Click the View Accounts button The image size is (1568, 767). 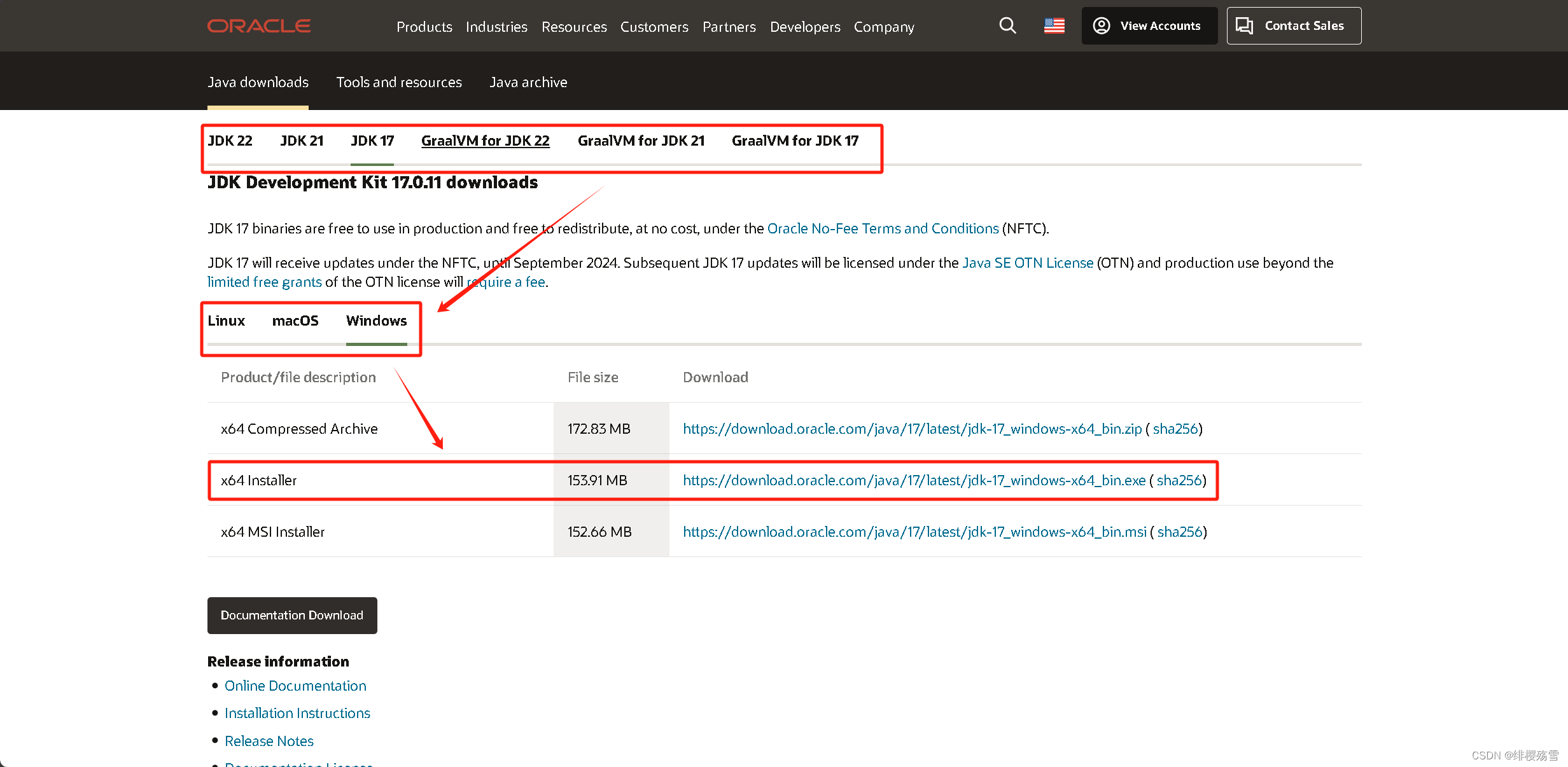1149,25
